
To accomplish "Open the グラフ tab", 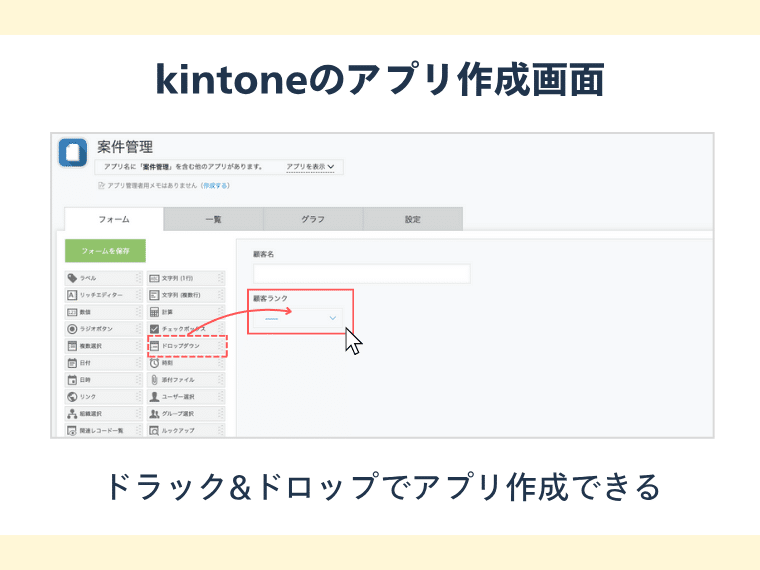I will point(313,219).
